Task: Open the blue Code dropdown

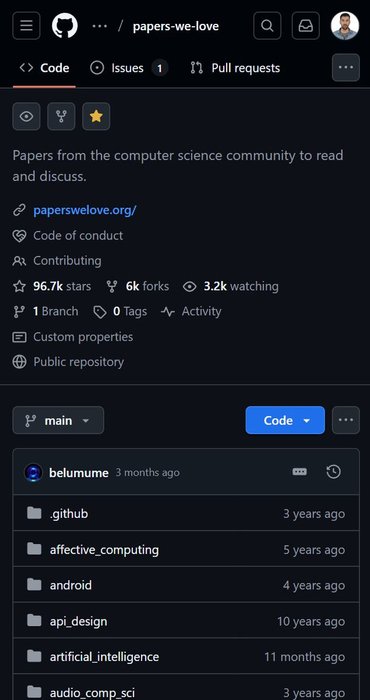Action: tap(285, 420)
